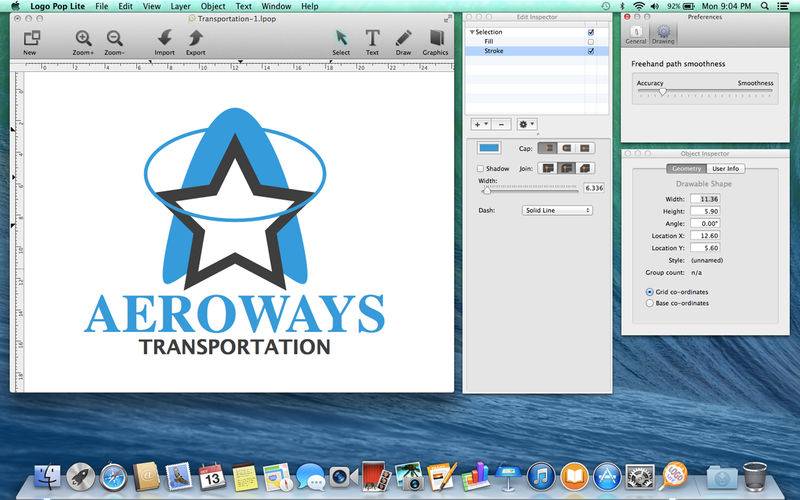Activate the Select arrow tool
Viewport: 800px width, 500px height.
(341, 38)
